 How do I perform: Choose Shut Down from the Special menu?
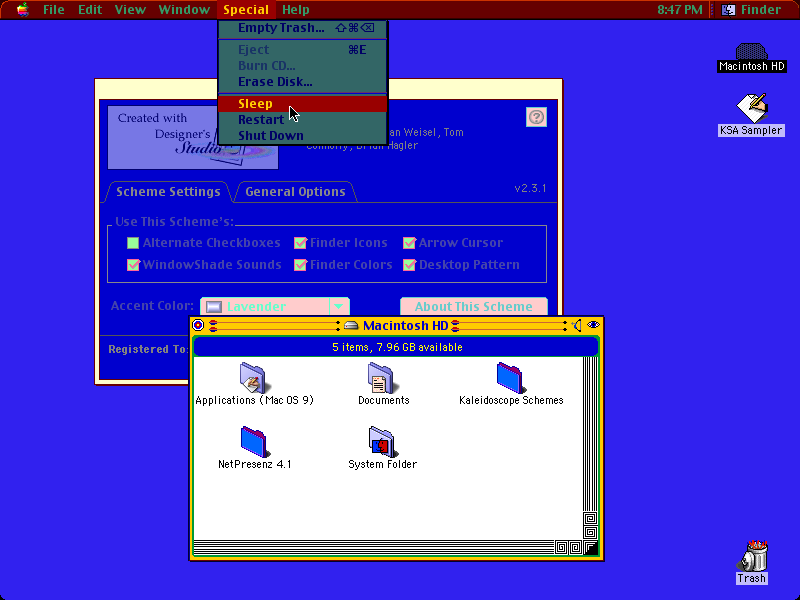pos(303,136)
